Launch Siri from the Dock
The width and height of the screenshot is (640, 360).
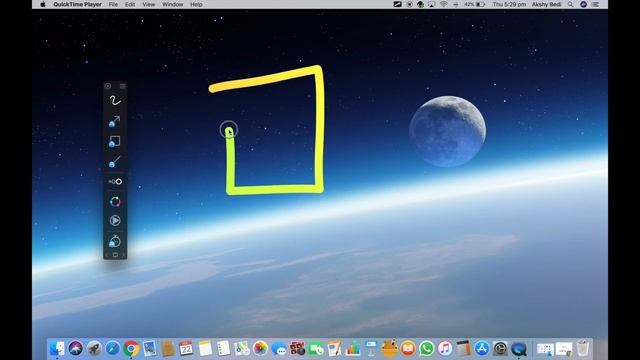76,349
